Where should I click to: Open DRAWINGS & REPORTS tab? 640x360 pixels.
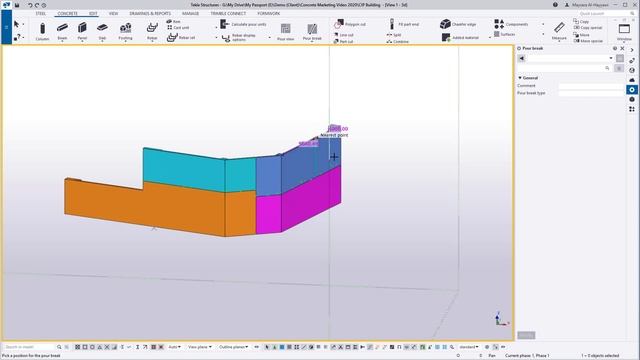(150, 13)
